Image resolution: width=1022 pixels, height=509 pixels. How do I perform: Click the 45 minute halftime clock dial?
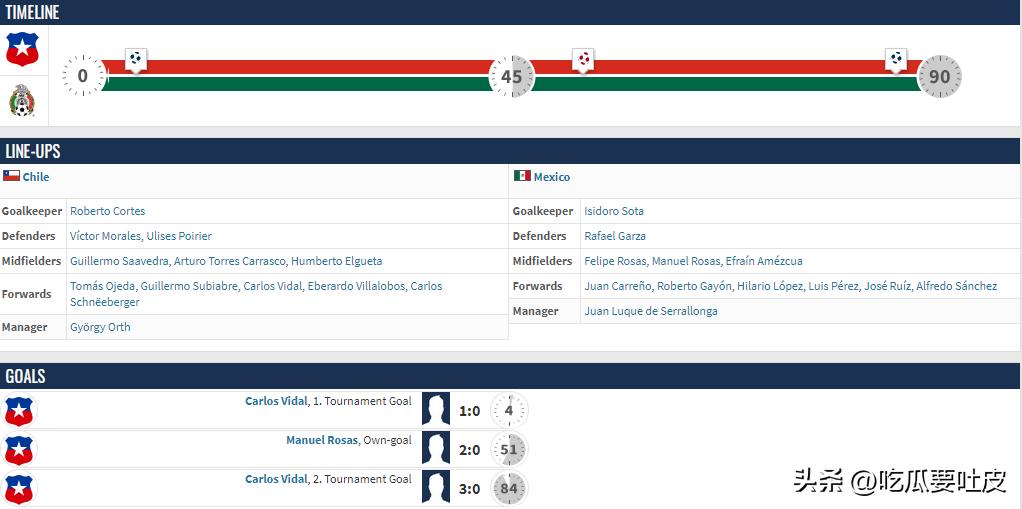[x=512, y=76]
